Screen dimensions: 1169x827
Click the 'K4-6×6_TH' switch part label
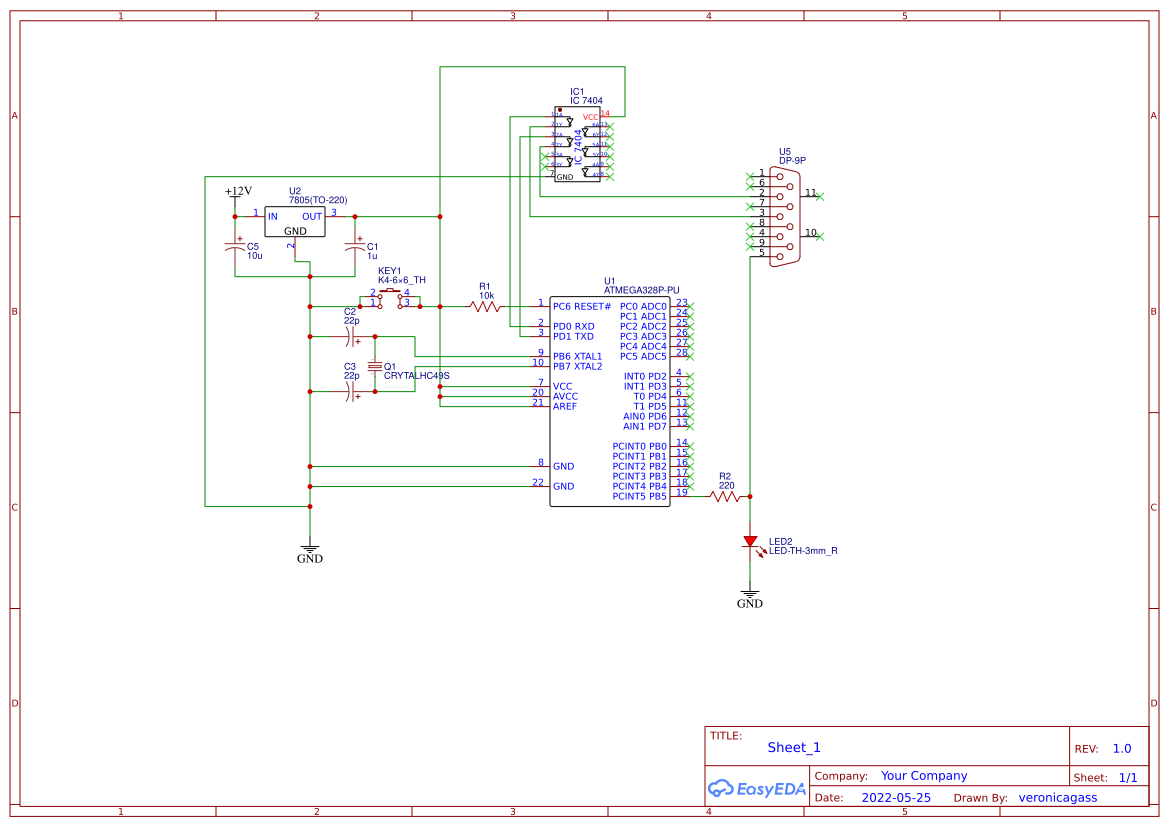(402, 280)
